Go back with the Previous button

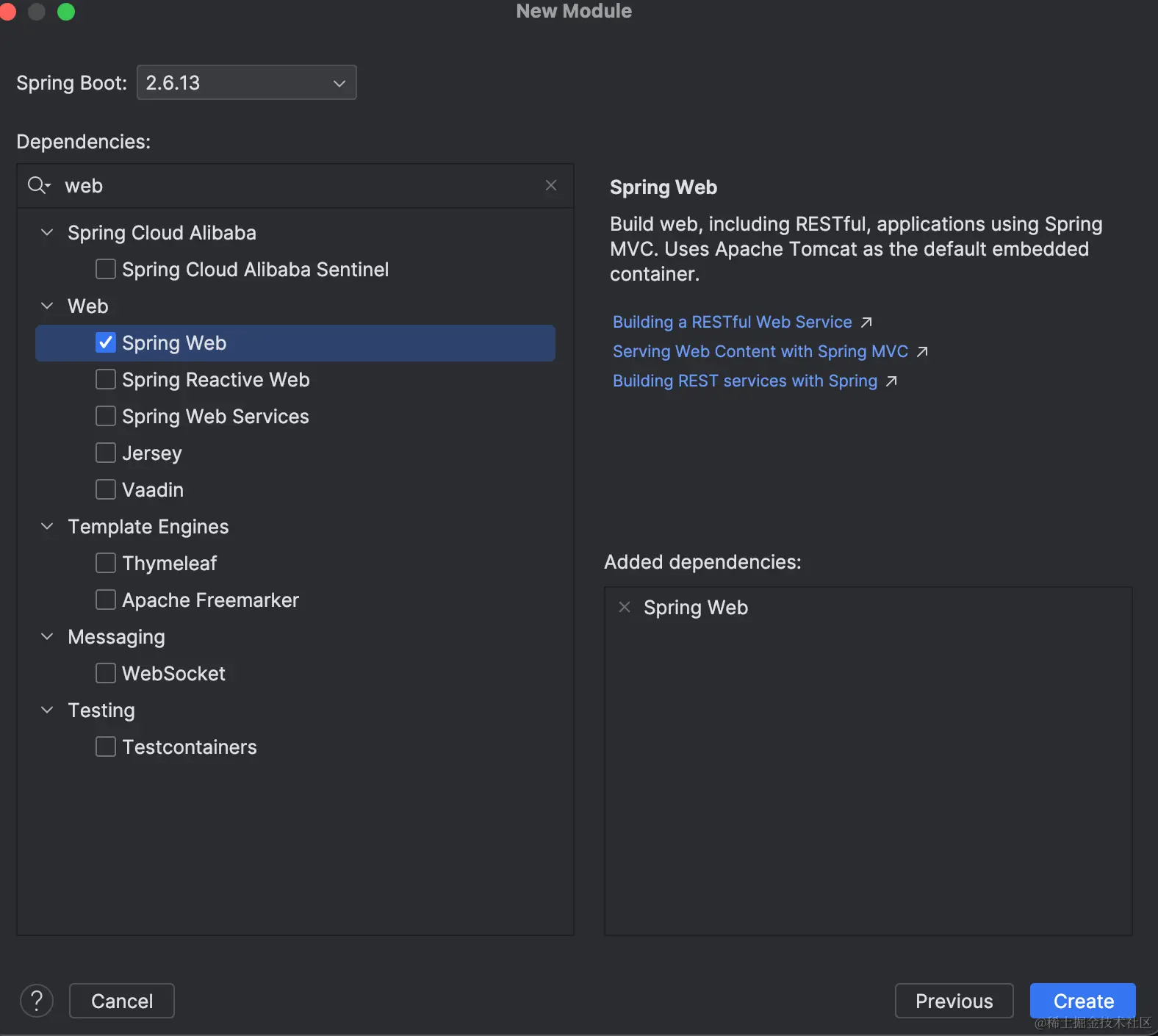tap(954, 1001)
